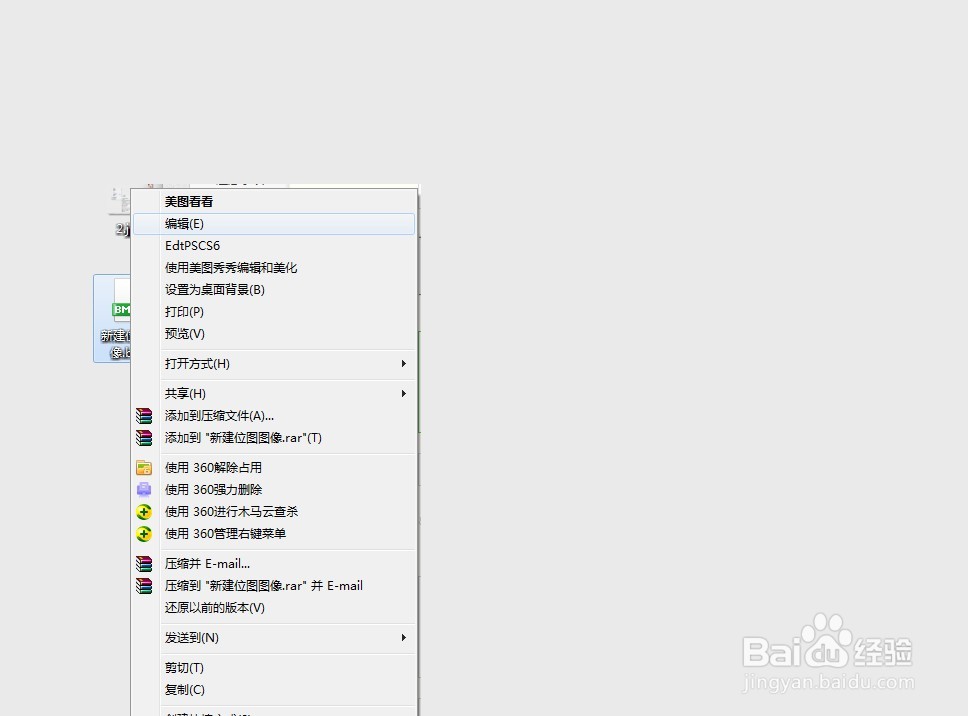
Task: Click 360 plus icon for 管理右键菜单
Action: (x=144, y=534)
